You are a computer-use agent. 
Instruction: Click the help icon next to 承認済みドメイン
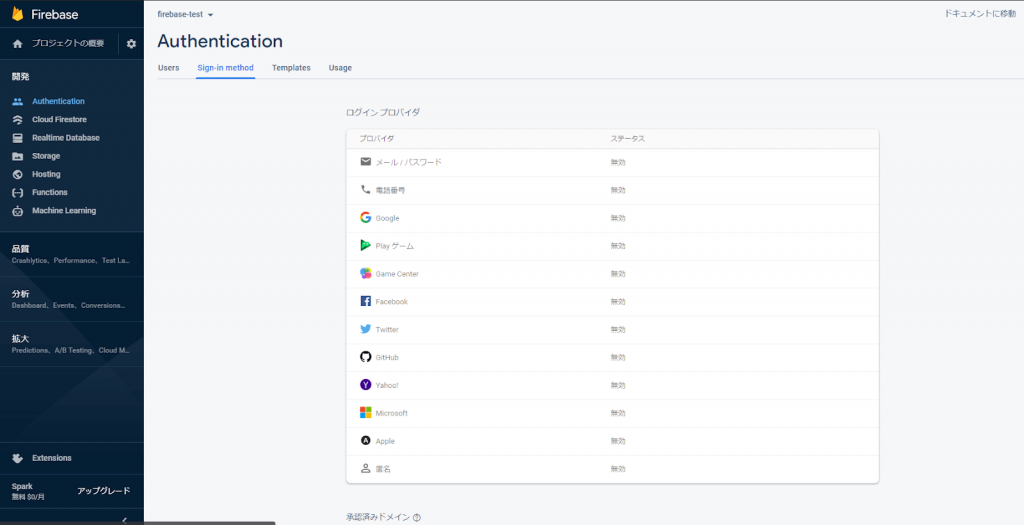[x=417, y=518]
